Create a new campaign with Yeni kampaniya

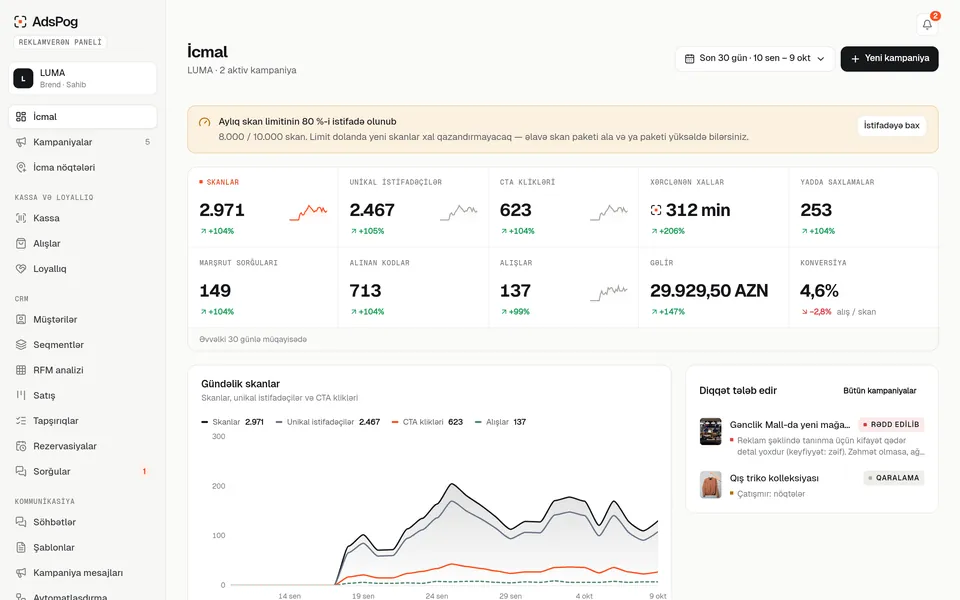point(889,59)
